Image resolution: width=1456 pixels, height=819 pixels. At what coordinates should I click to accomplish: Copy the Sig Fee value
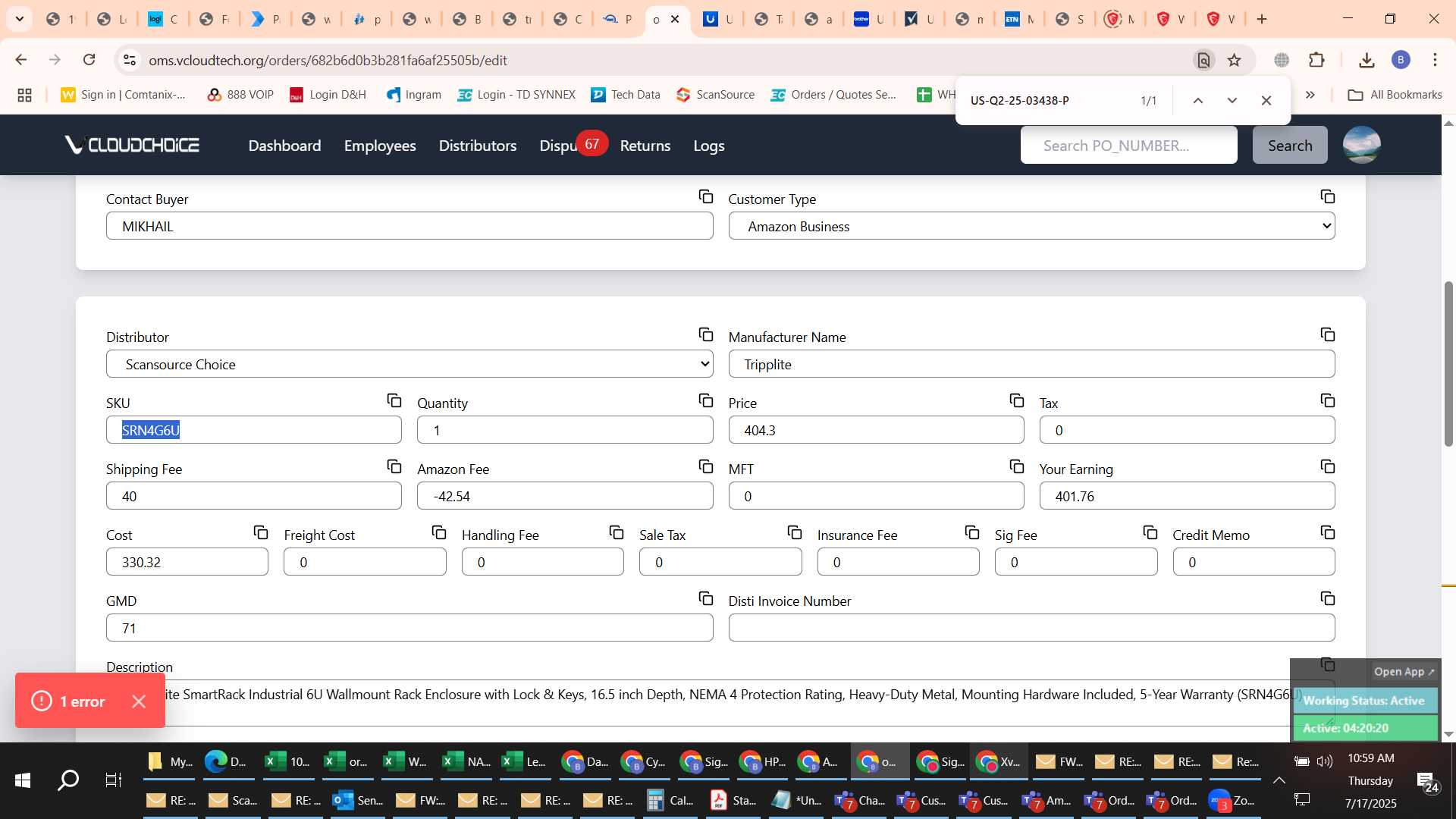(1150, 533)
